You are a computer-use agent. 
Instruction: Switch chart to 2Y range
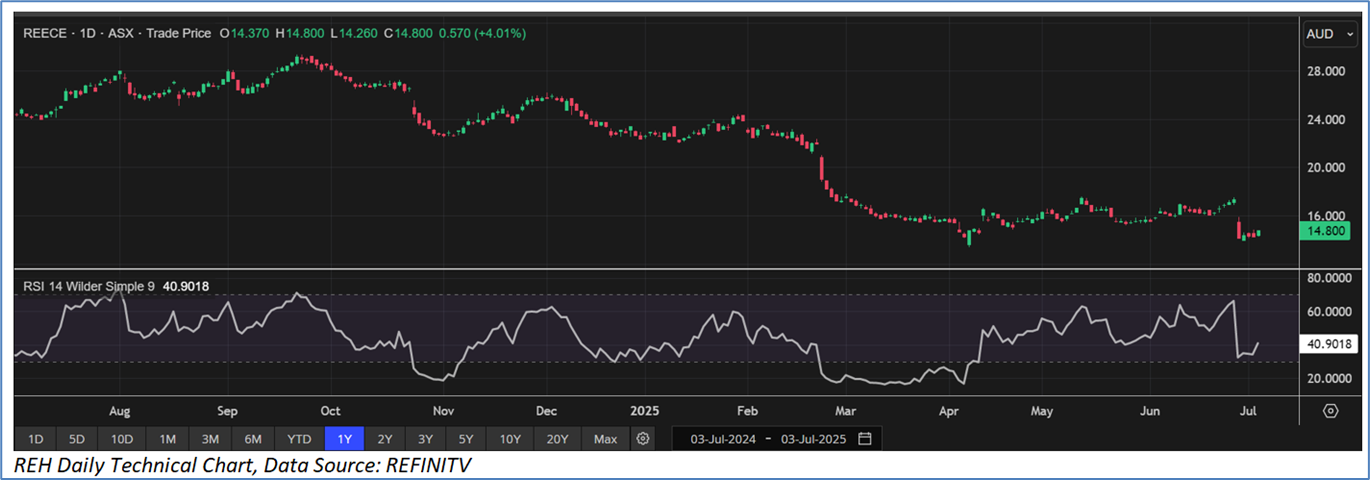(385, 439)
